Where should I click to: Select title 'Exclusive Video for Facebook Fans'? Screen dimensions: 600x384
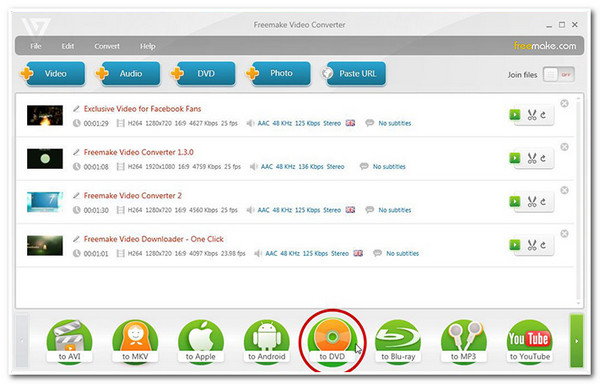(x=142, y=109)
